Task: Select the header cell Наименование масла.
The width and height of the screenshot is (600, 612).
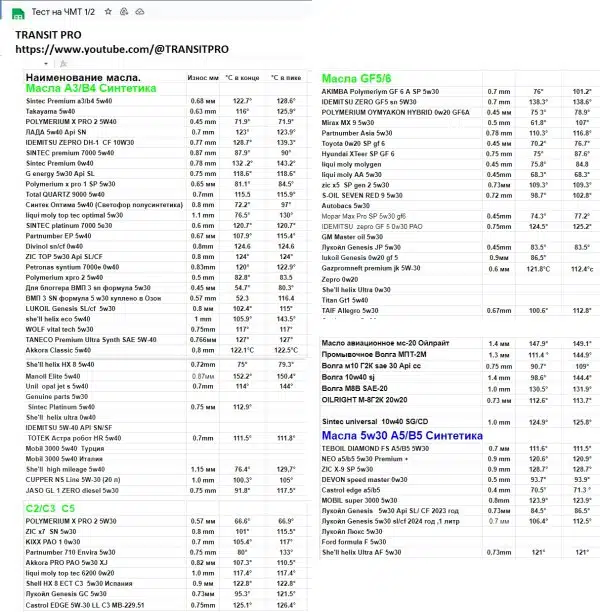Action: pos(83,77)
